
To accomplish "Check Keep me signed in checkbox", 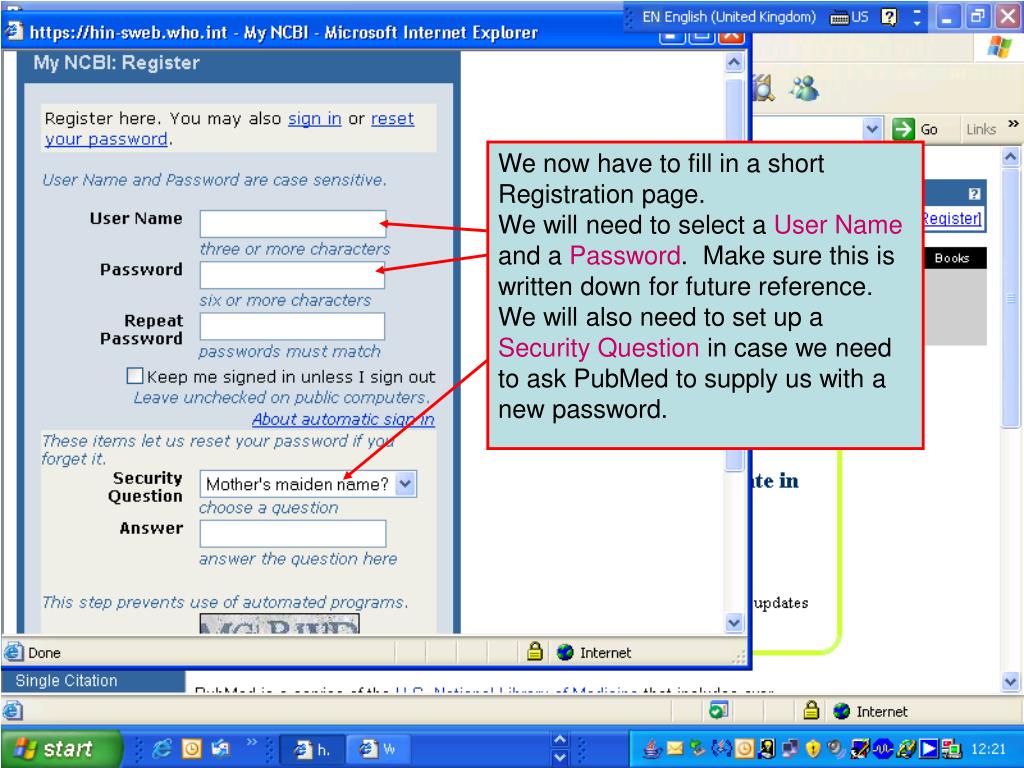I will pos(135,376).
